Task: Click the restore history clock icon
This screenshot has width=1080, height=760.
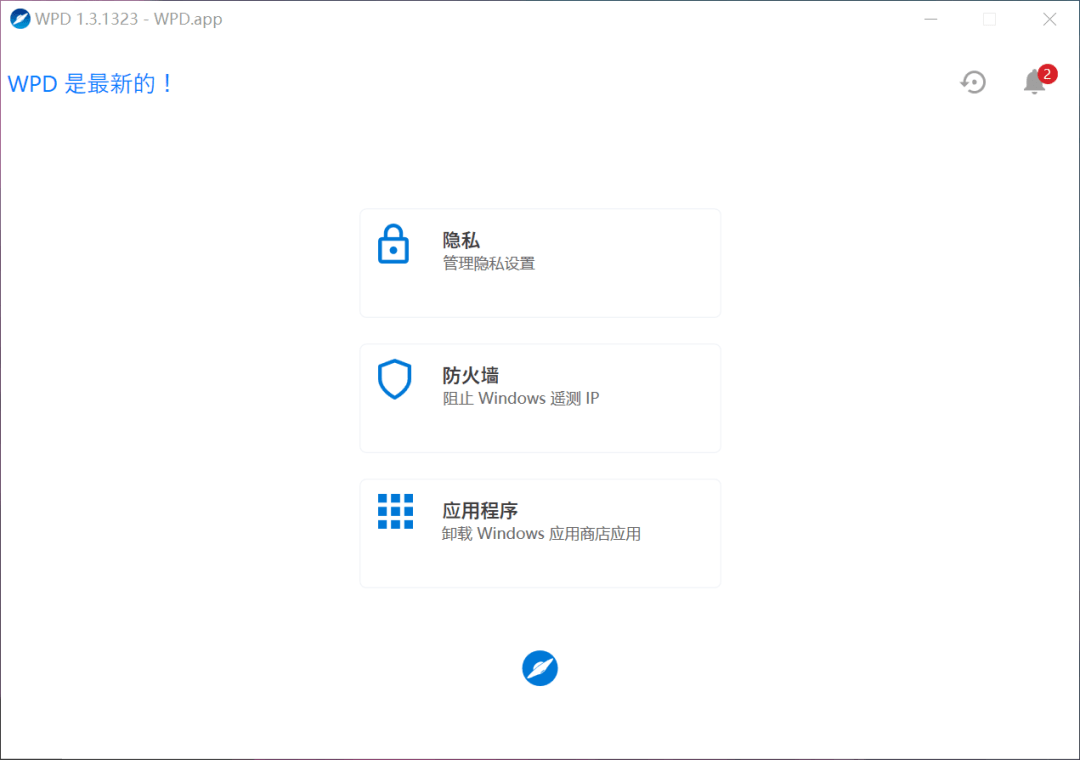Action: point(973,82)
